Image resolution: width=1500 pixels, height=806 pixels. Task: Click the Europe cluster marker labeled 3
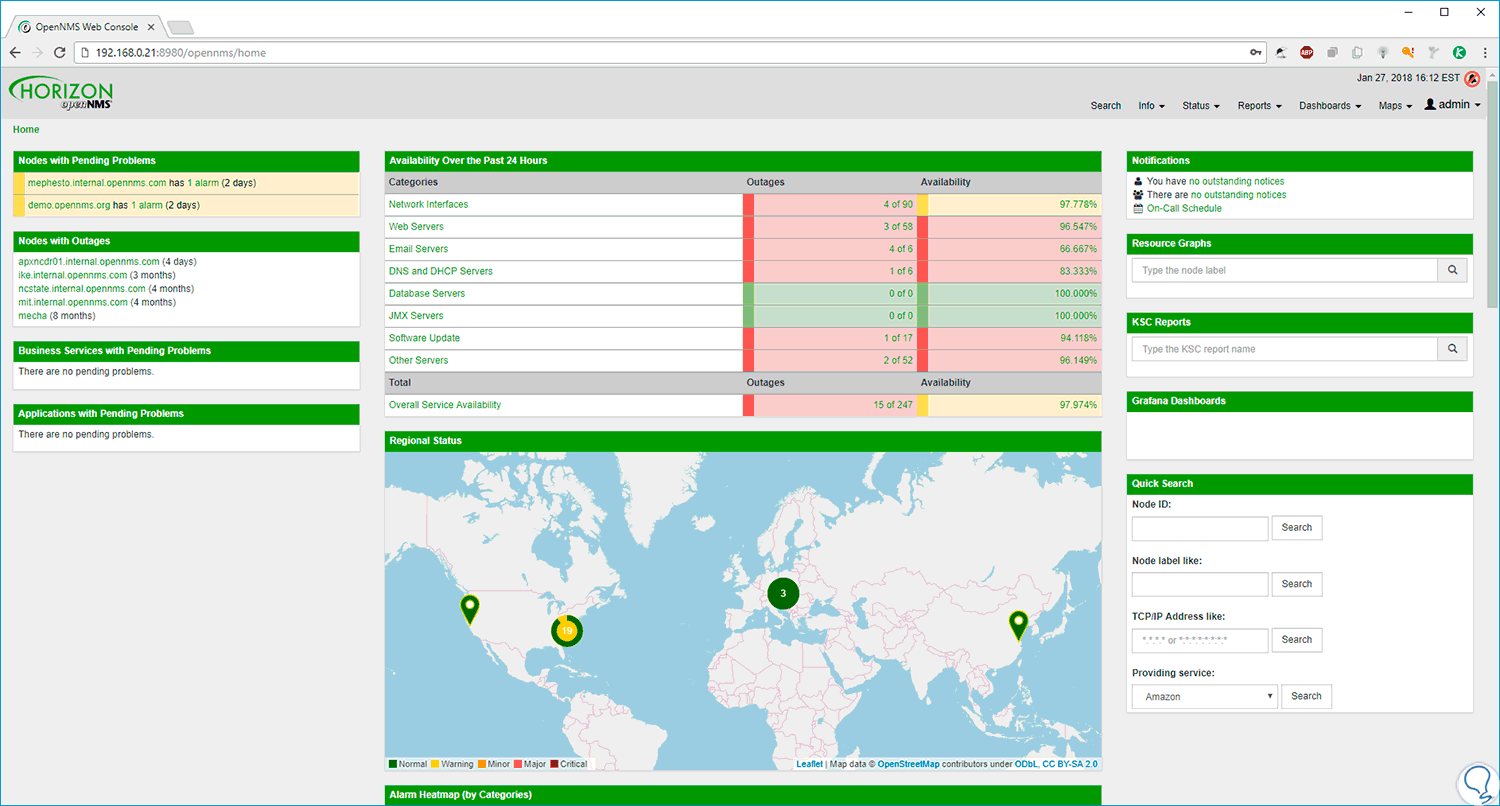point(783,593)
